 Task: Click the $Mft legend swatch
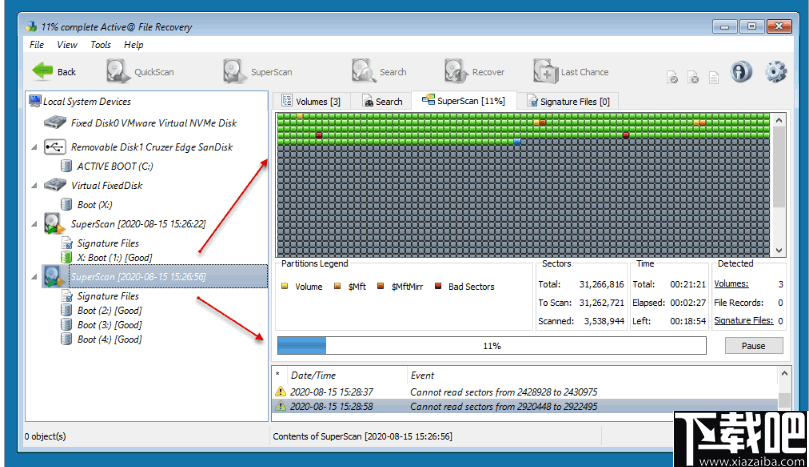click(x=337, y=286)
